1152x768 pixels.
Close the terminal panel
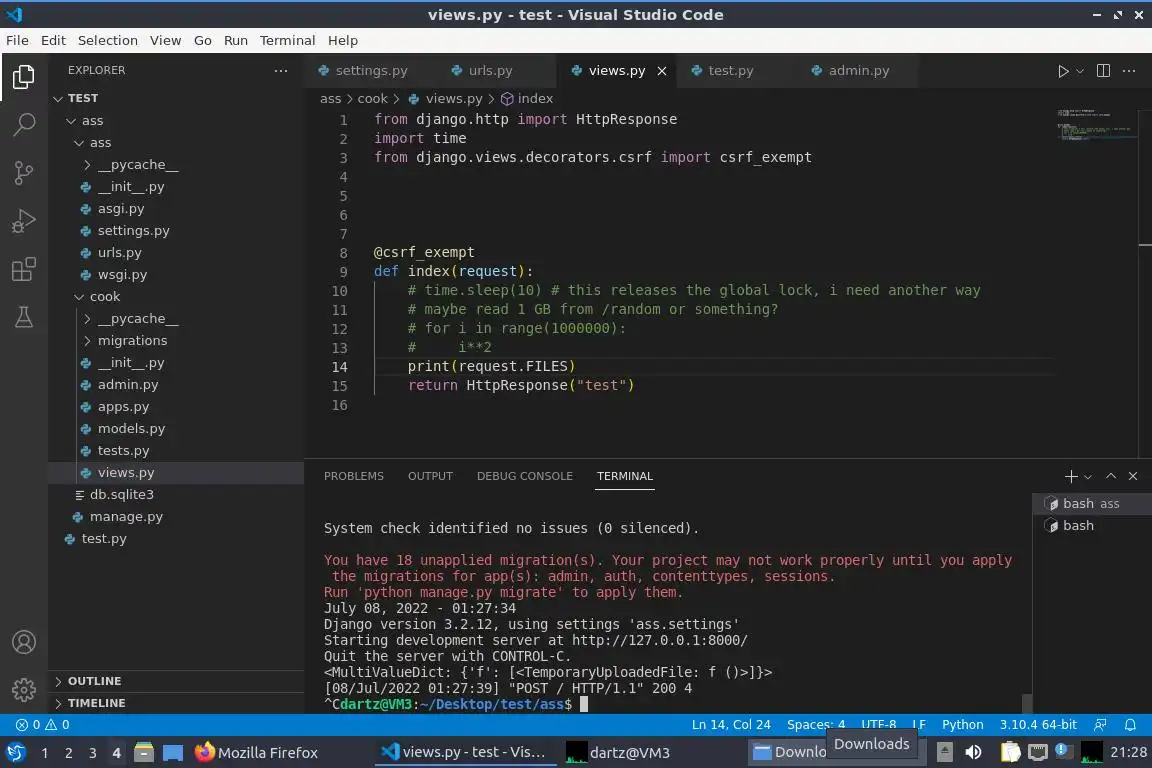click(x=1133, y=476)
